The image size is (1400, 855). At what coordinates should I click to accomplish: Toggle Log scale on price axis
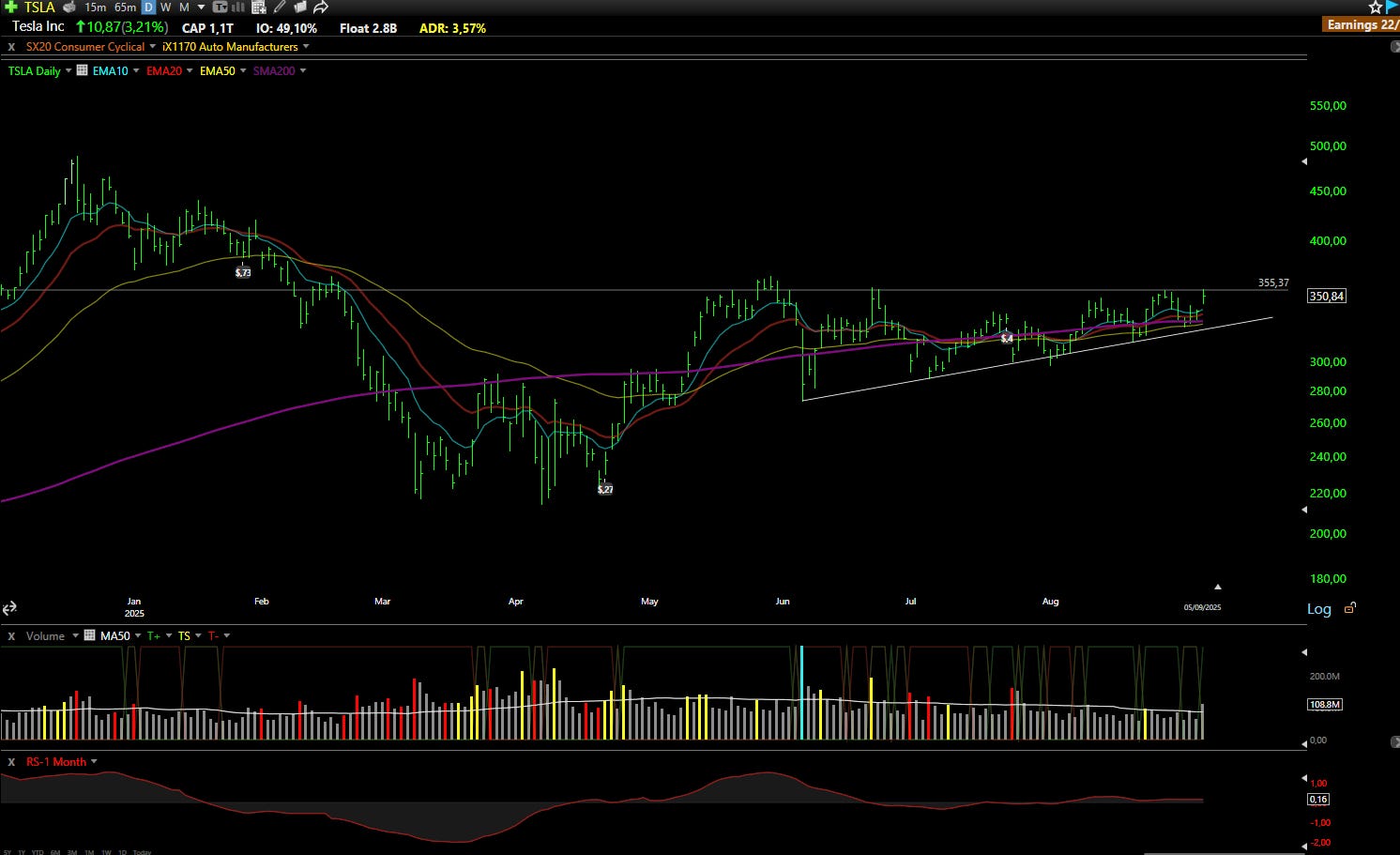1319,609
